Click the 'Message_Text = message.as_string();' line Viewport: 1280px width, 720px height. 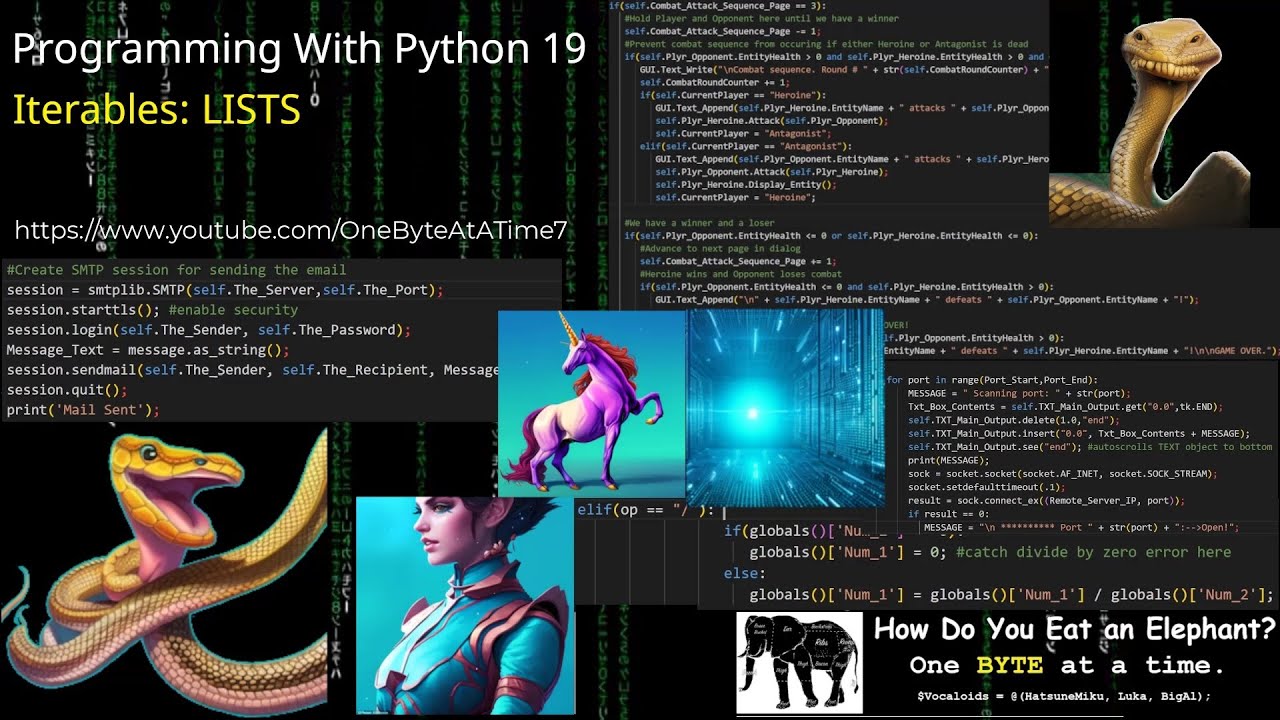[x=148, y=350]
